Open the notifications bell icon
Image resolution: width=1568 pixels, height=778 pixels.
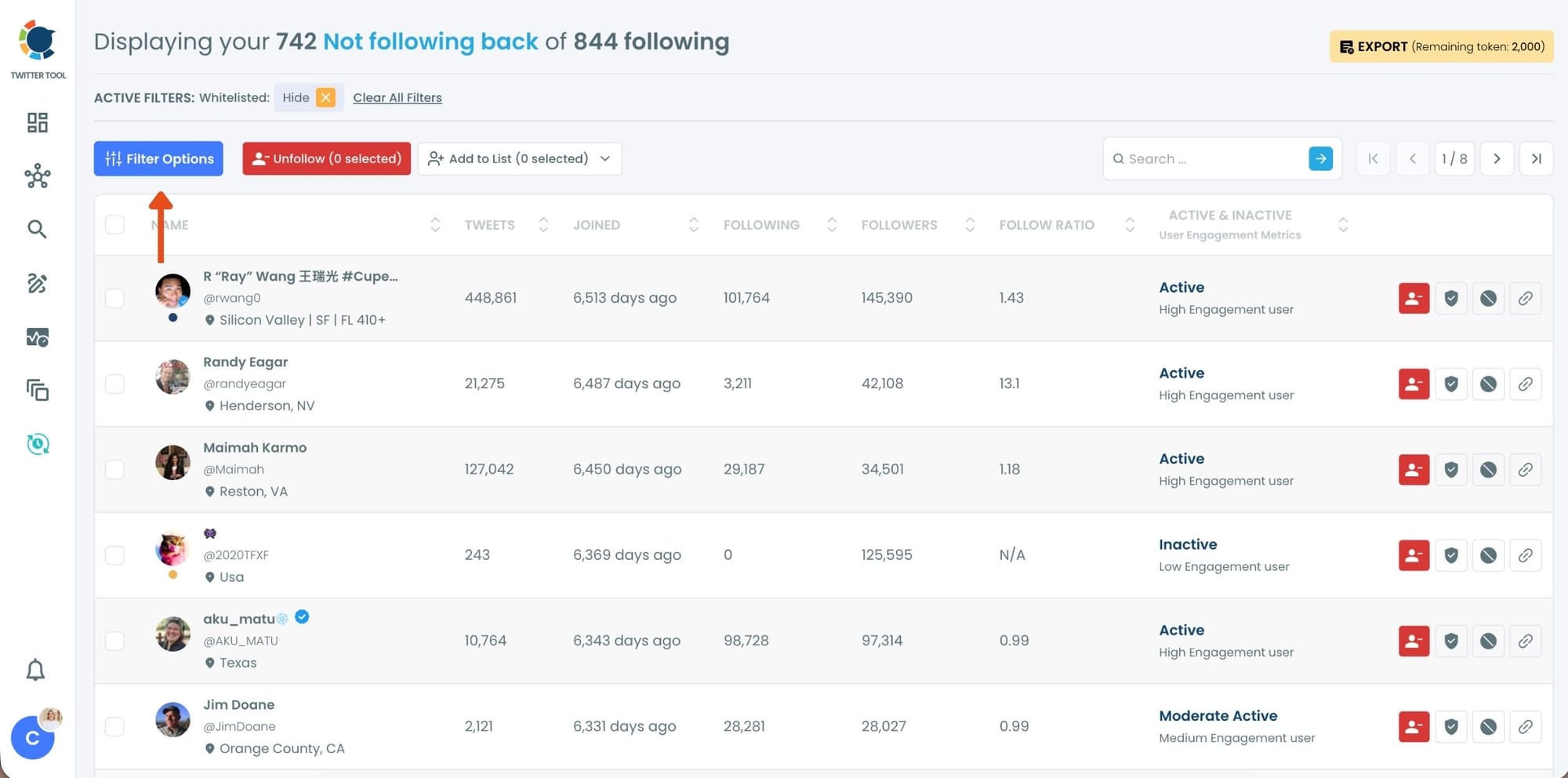35,670
